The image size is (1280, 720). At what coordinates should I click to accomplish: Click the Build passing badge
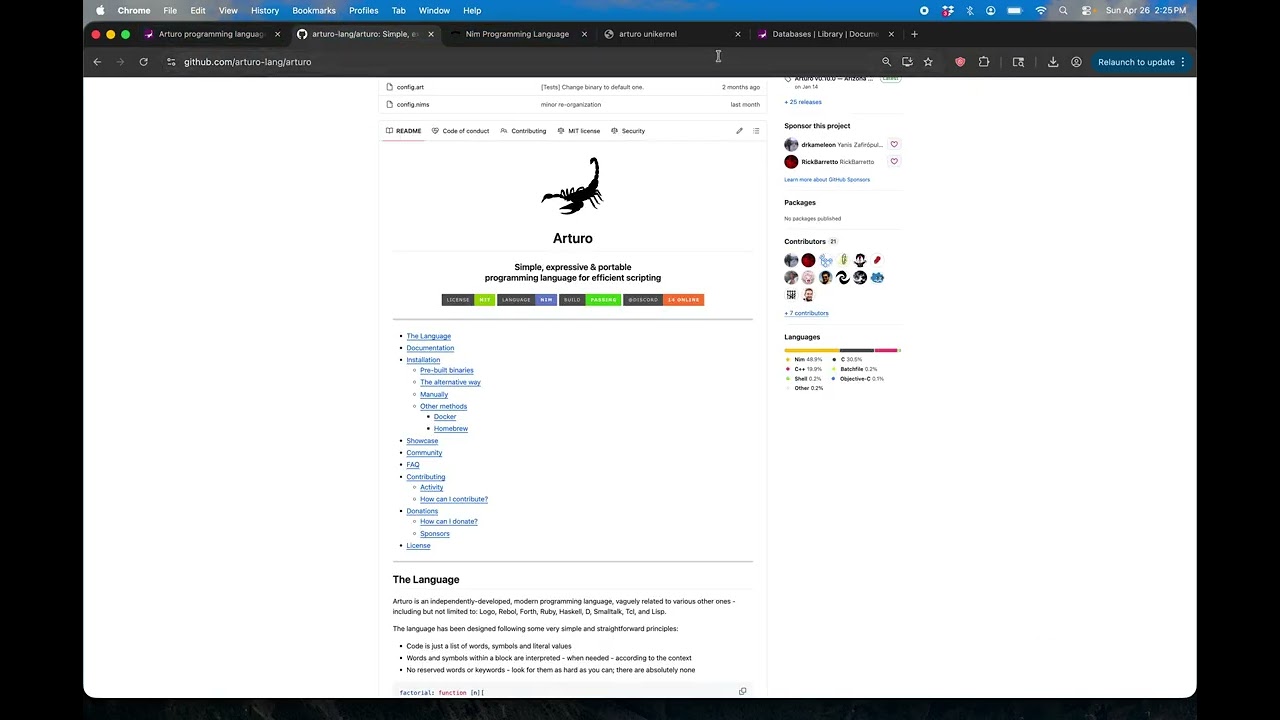pos(590,300)
